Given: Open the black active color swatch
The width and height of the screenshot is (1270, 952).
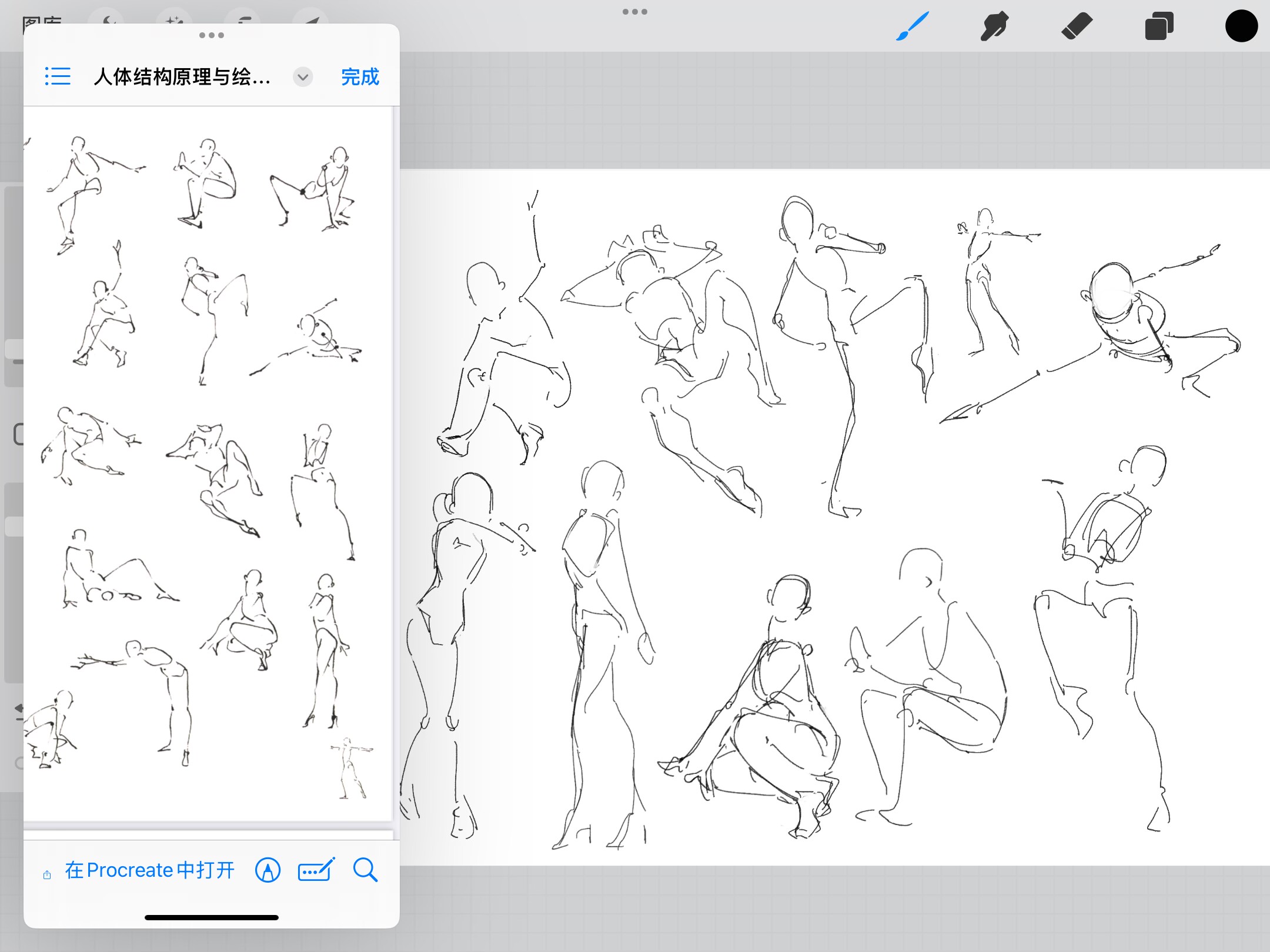Looking at the screenshot, I should [x=1241, y=26].
